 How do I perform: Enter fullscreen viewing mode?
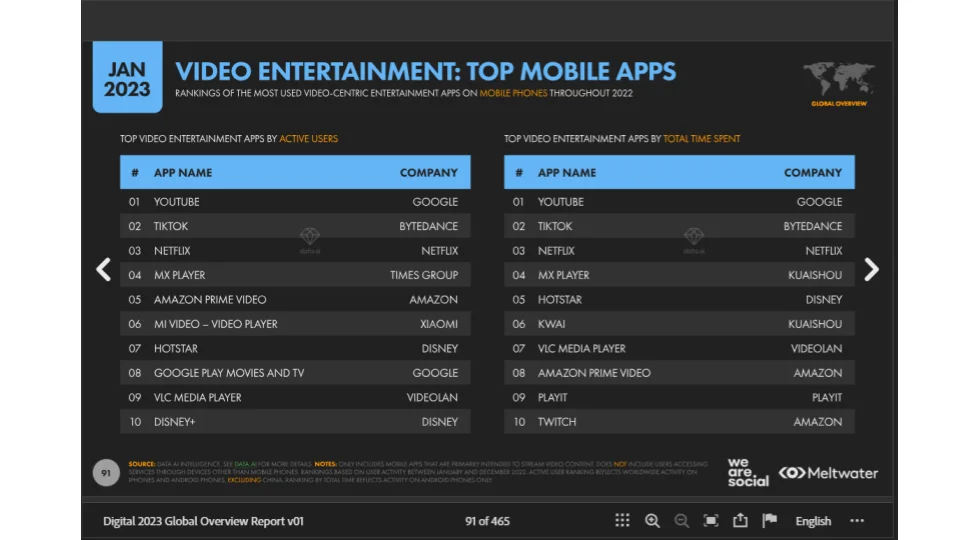click(x=711, y=521)
